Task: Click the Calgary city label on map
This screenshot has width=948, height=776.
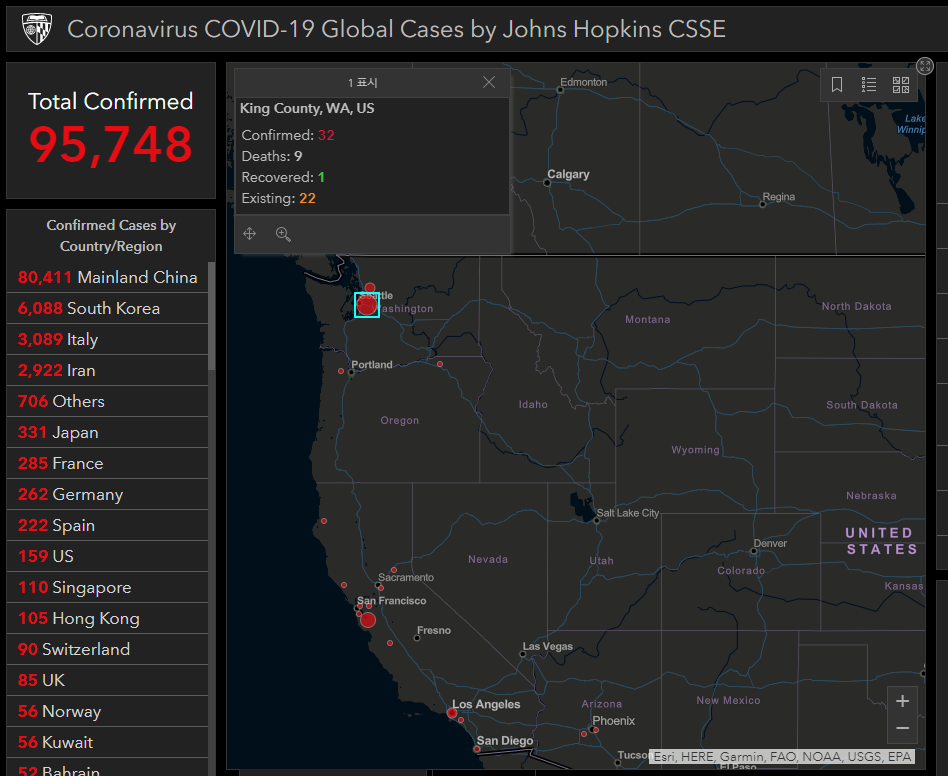Action: point(568,174)
